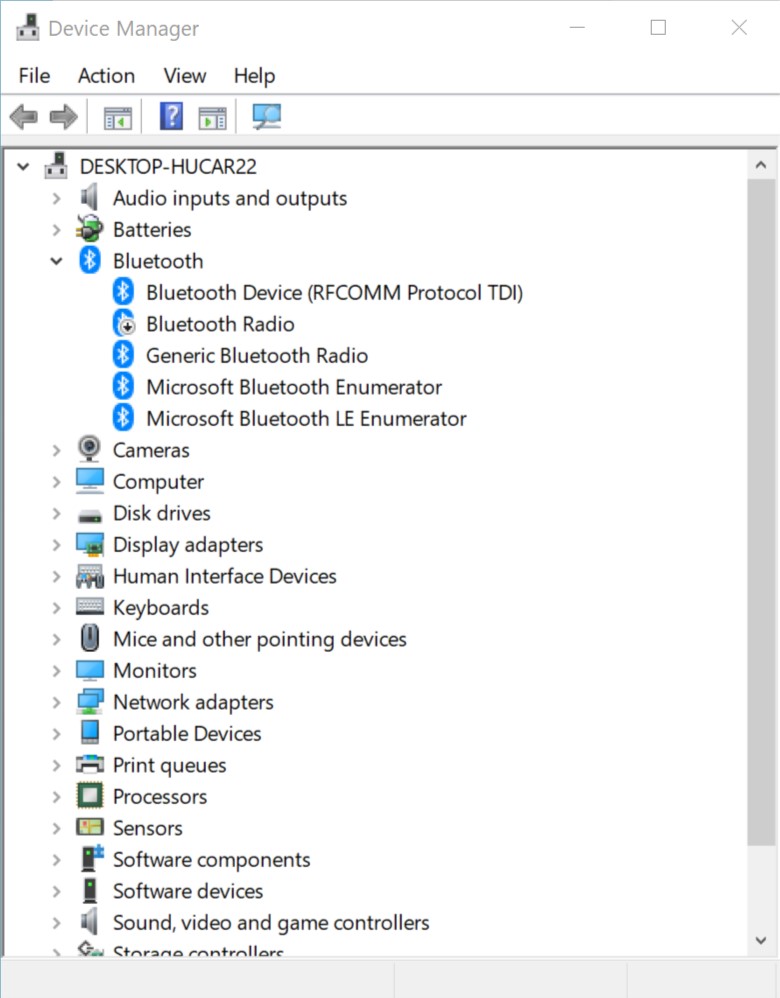780x998 pixels.
Task: Select the Bluetooth Radio device label
Action: tap(220, 324)
